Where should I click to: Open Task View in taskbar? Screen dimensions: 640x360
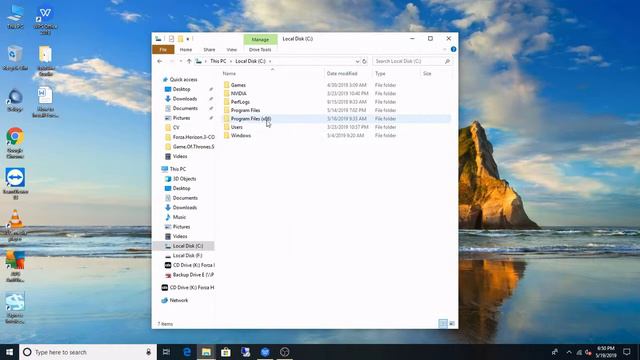166,352
